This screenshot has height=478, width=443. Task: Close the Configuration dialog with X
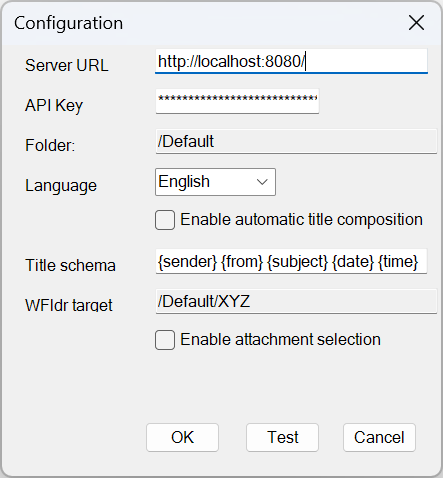tap(416, 23)
